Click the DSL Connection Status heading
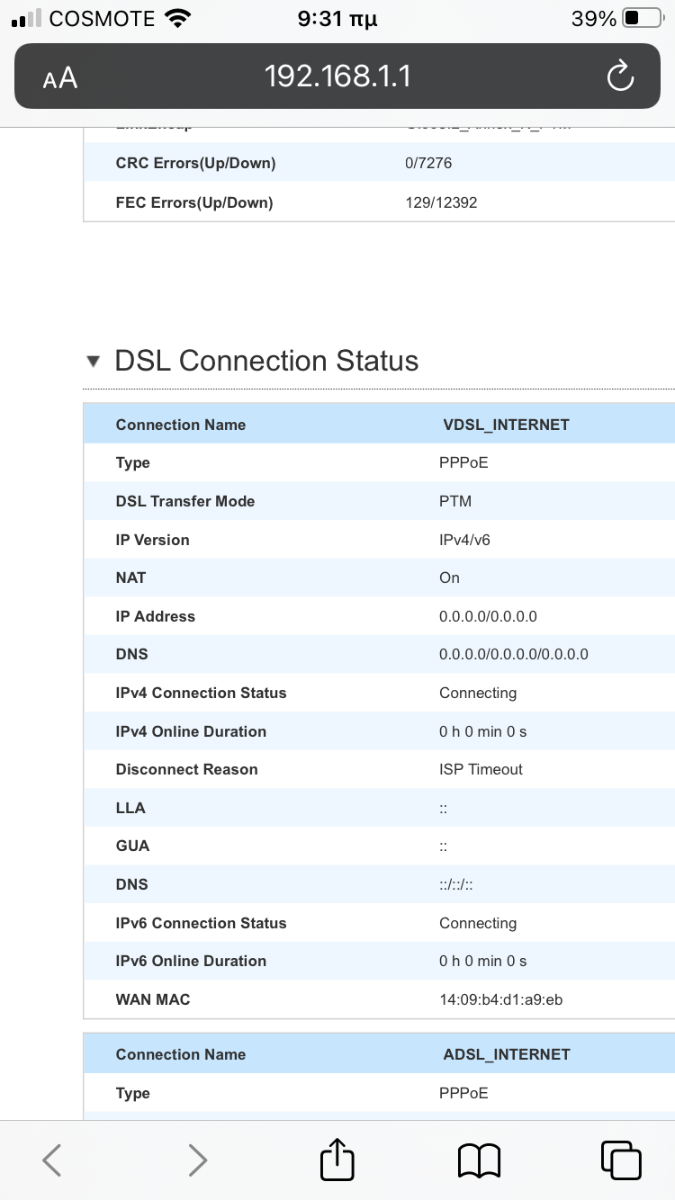Image resolution: width=675 pixels, height=1200 pixels. click(x=267, y=361)
